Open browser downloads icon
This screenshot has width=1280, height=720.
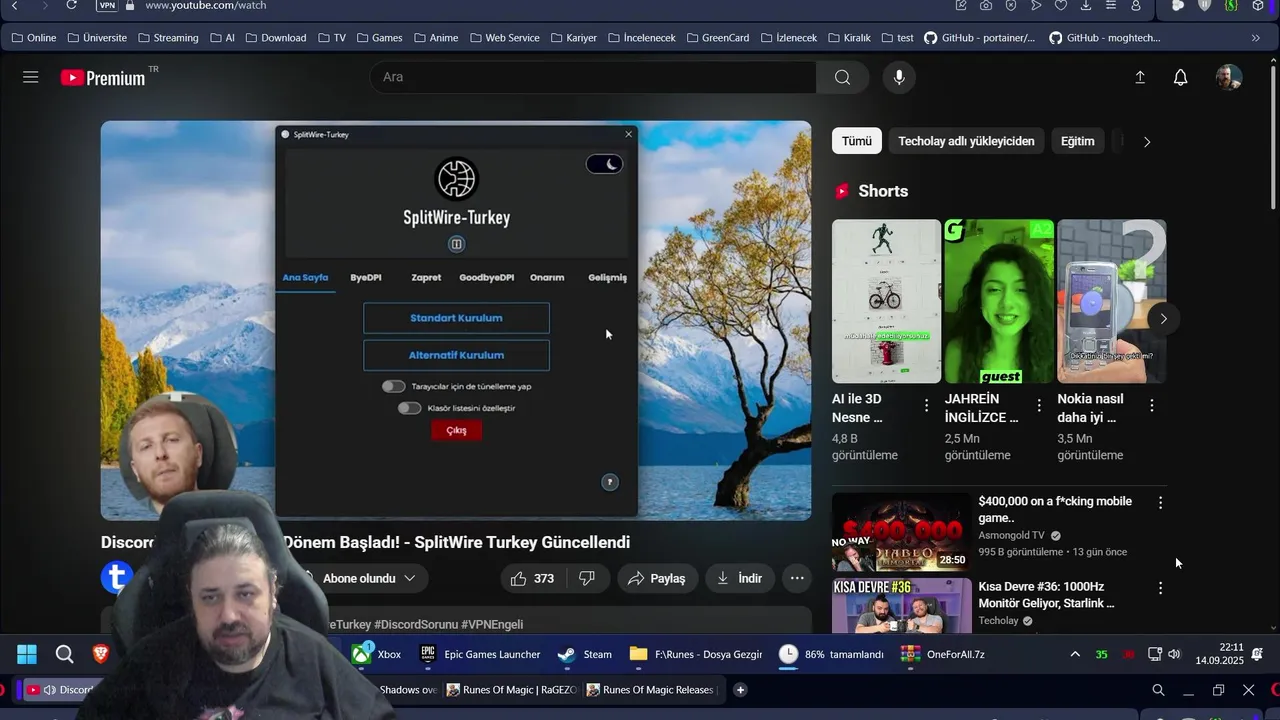(x=1085, y=5)
